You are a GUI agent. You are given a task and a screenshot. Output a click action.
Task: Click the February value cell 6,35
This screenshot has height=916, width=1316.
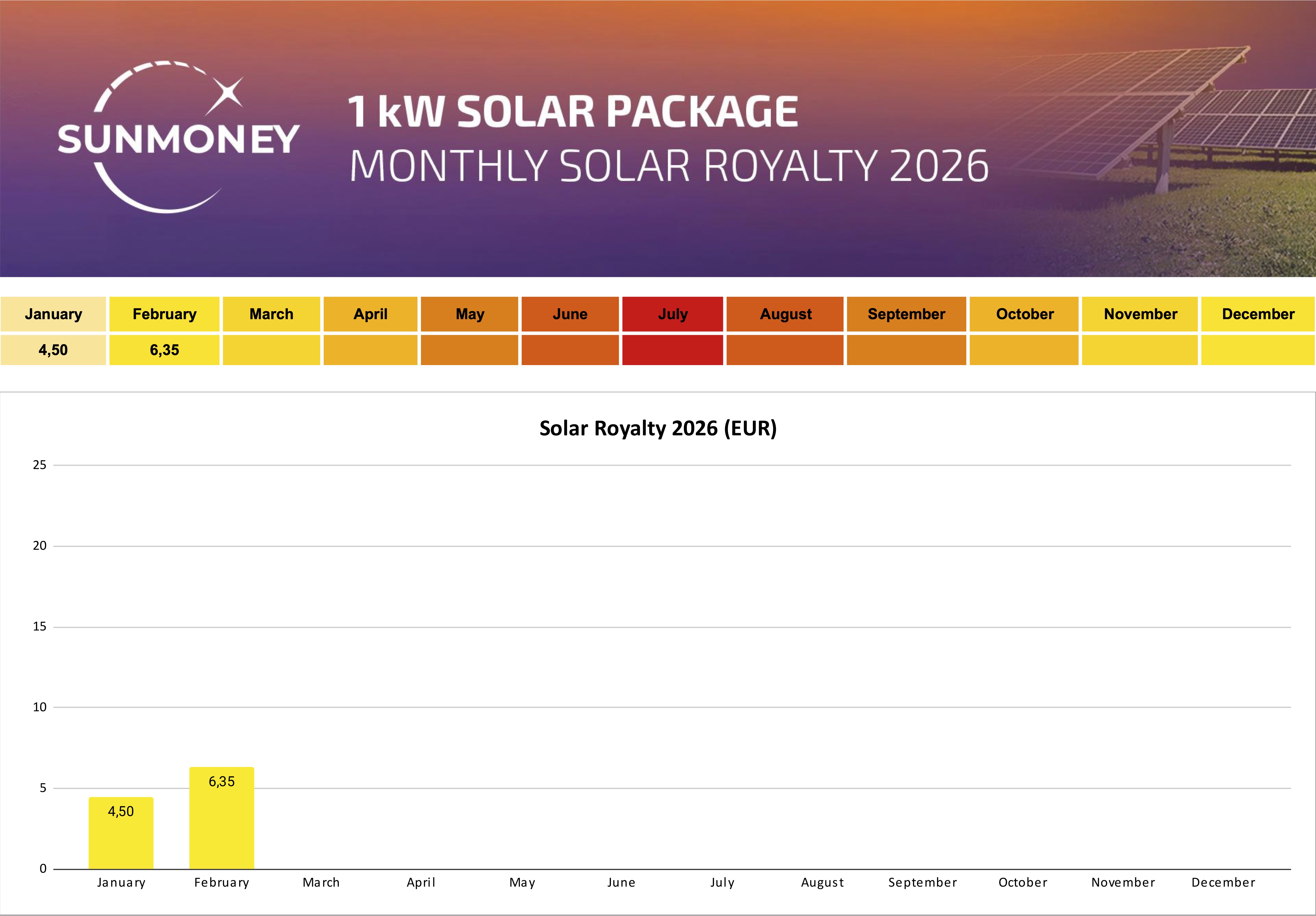(x=165, y=350)
